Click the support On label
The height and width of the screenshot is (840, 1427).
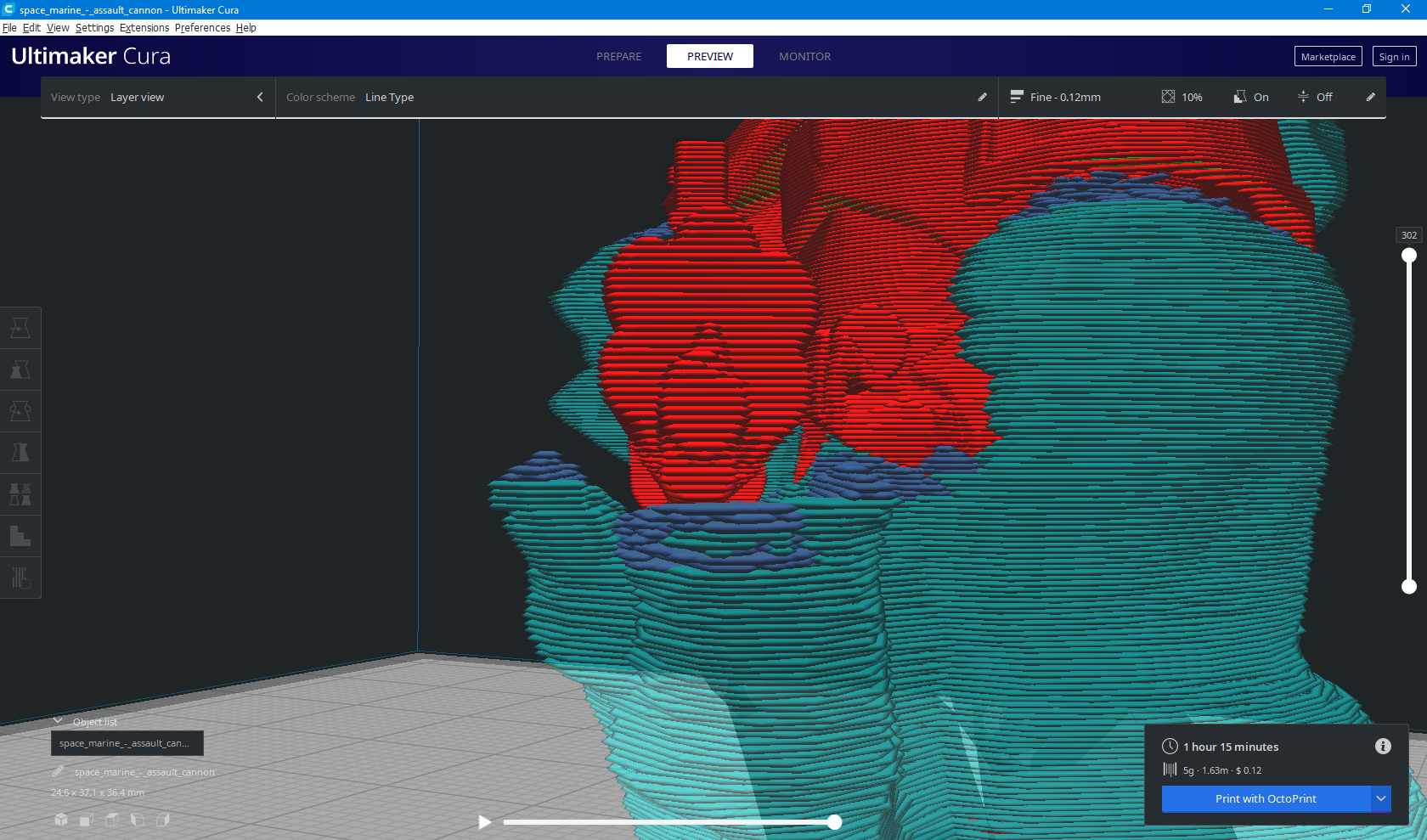coord(1261,97)
